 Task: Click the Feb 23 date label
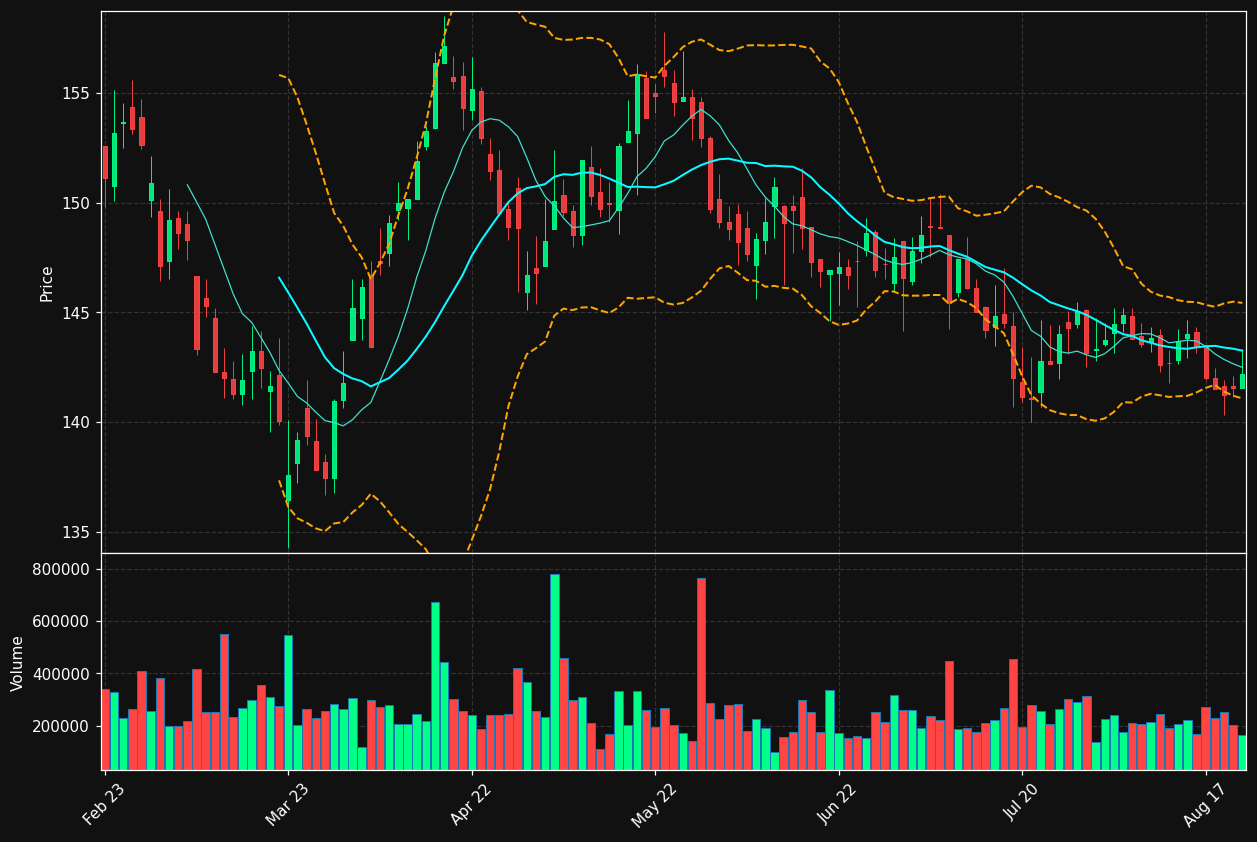tap(104, 804)
